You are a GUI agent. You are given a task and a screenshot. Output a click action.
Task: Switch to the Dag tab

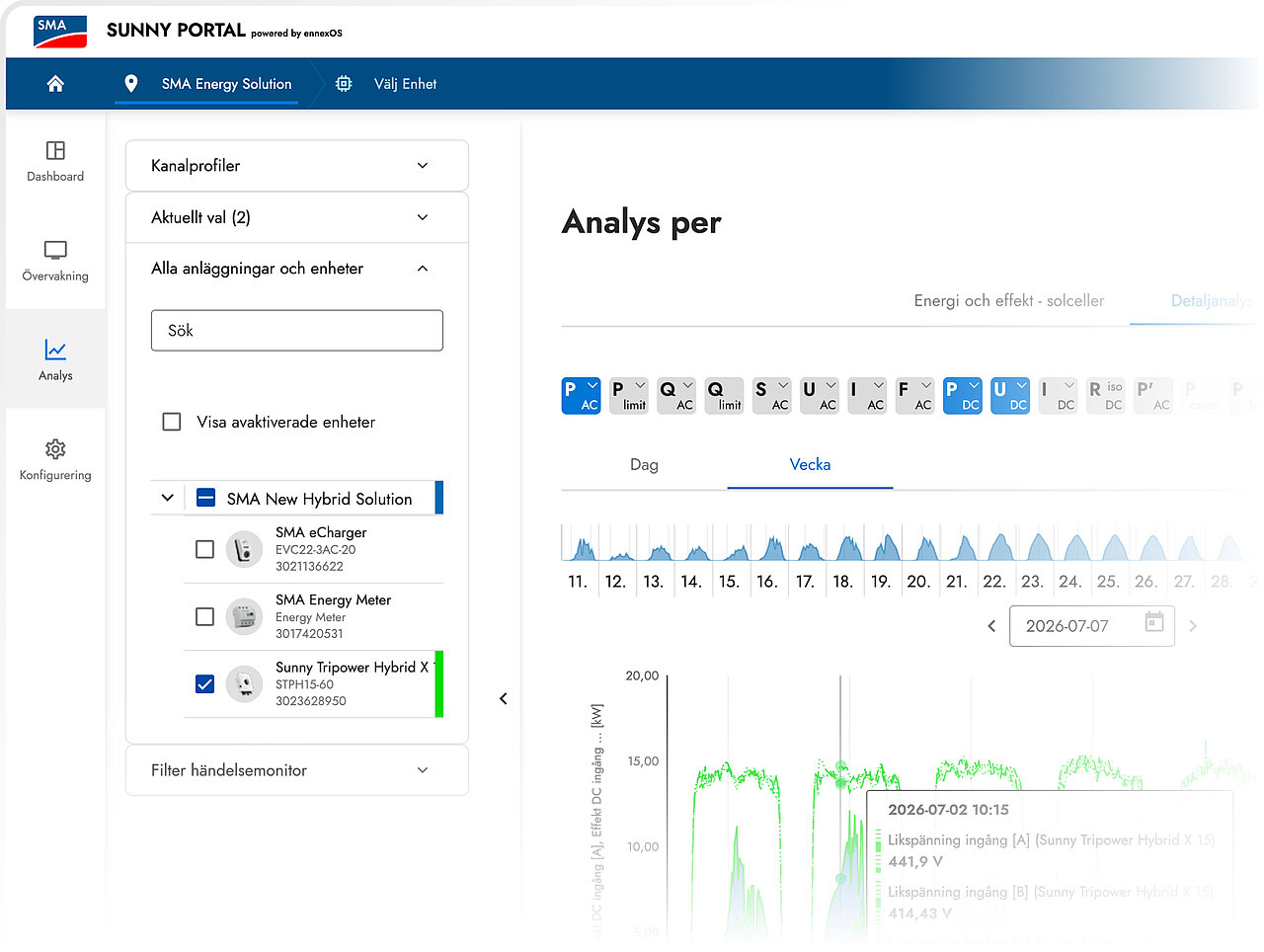[x=644, y=464]
